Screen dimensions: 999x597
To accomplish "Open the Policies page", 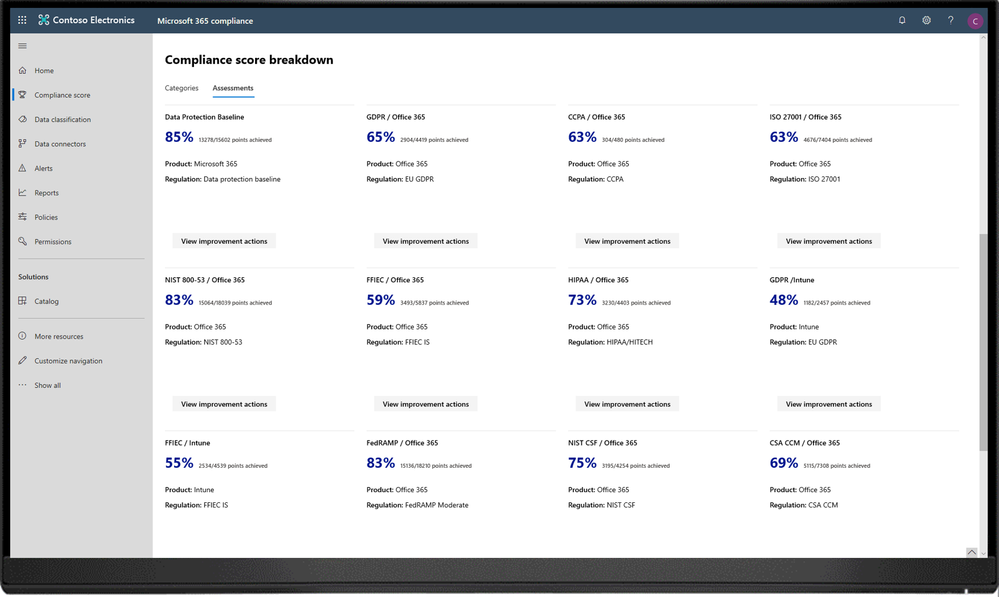I will pos(46,217).
